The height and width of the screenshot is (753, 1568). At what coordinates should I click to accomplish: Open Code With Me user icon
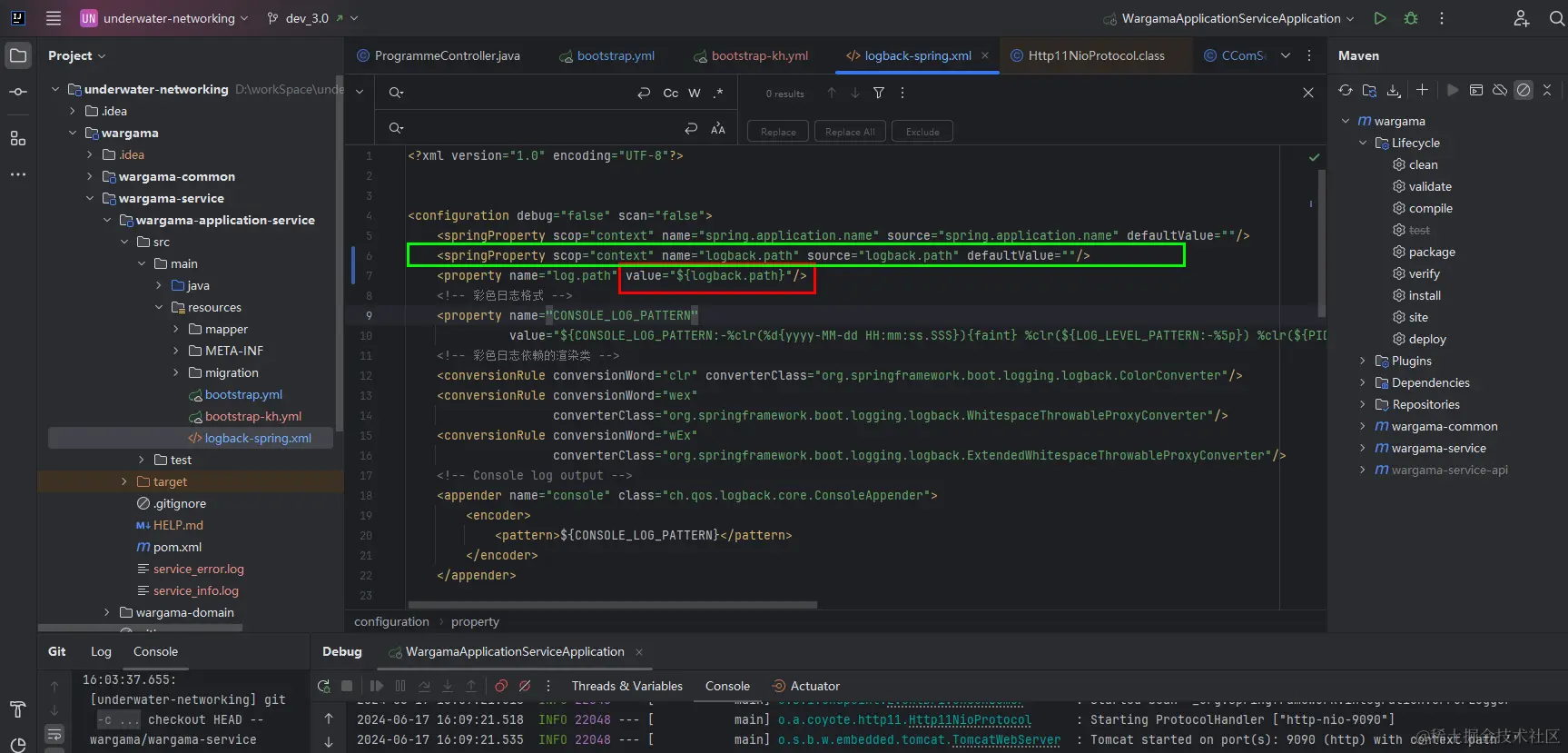(x=1522, y=18)
